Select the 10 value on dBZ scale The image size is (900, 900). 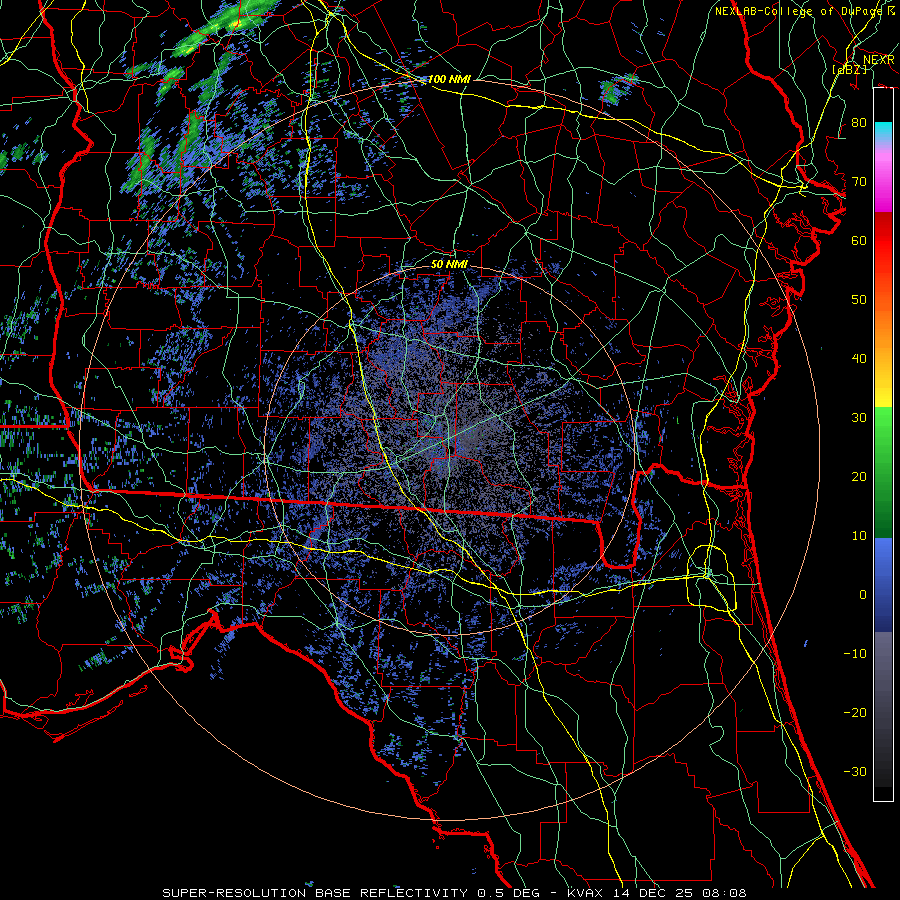pos(859,535)
